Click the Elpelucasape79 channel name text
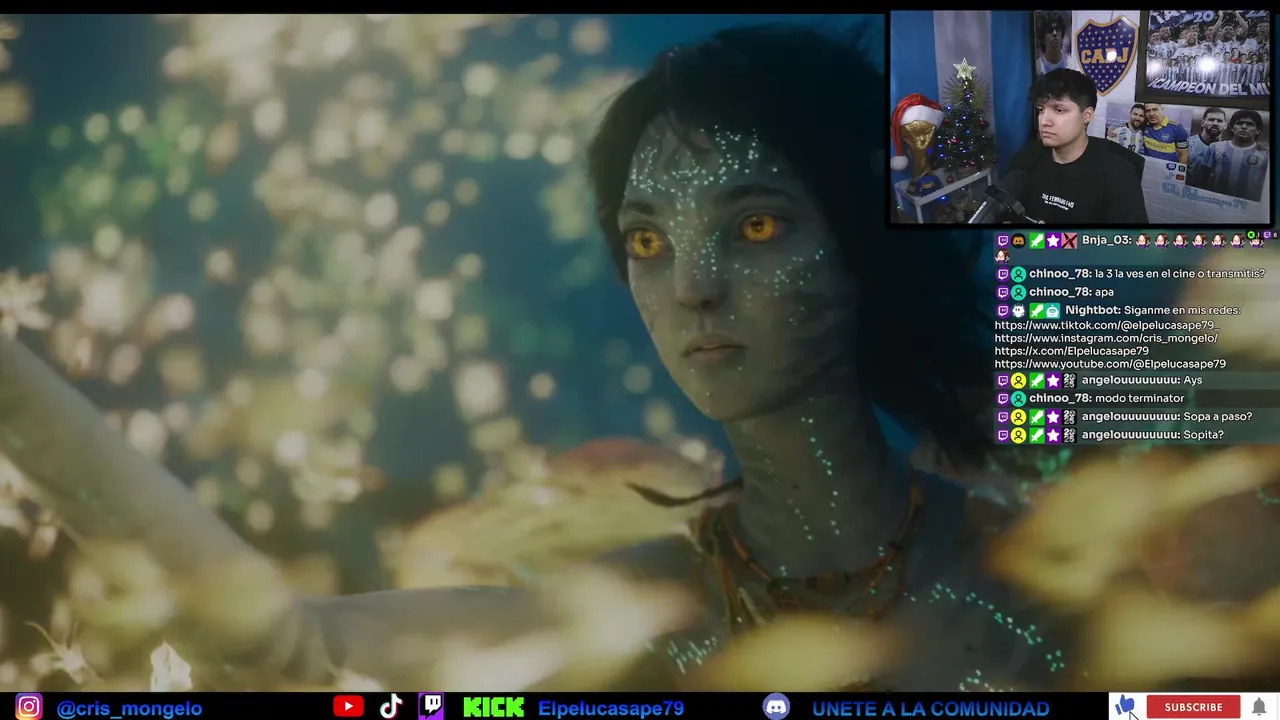 tap(611, 709)
